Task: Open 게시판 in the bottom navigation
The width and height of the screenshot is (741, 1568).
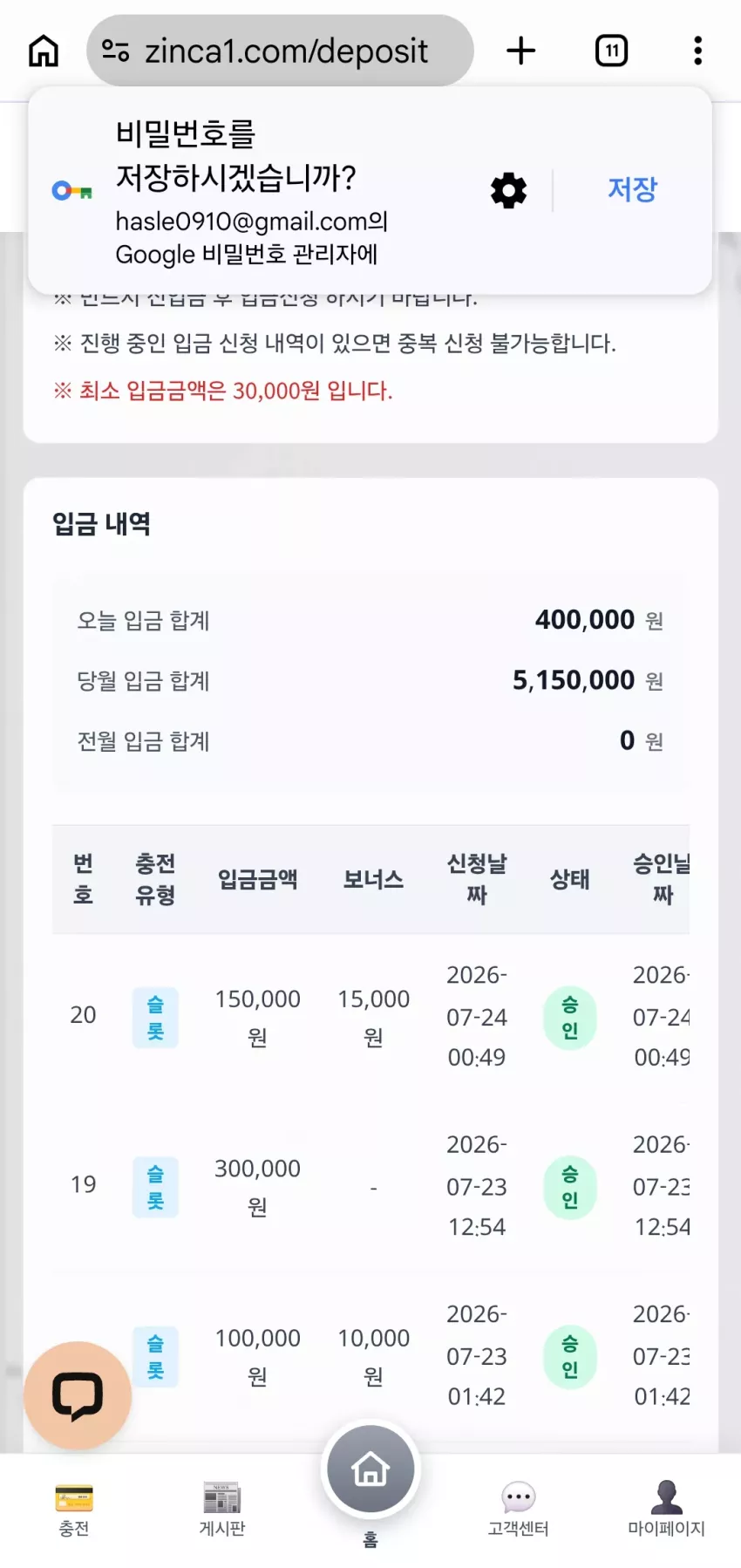Action: 221,1510
